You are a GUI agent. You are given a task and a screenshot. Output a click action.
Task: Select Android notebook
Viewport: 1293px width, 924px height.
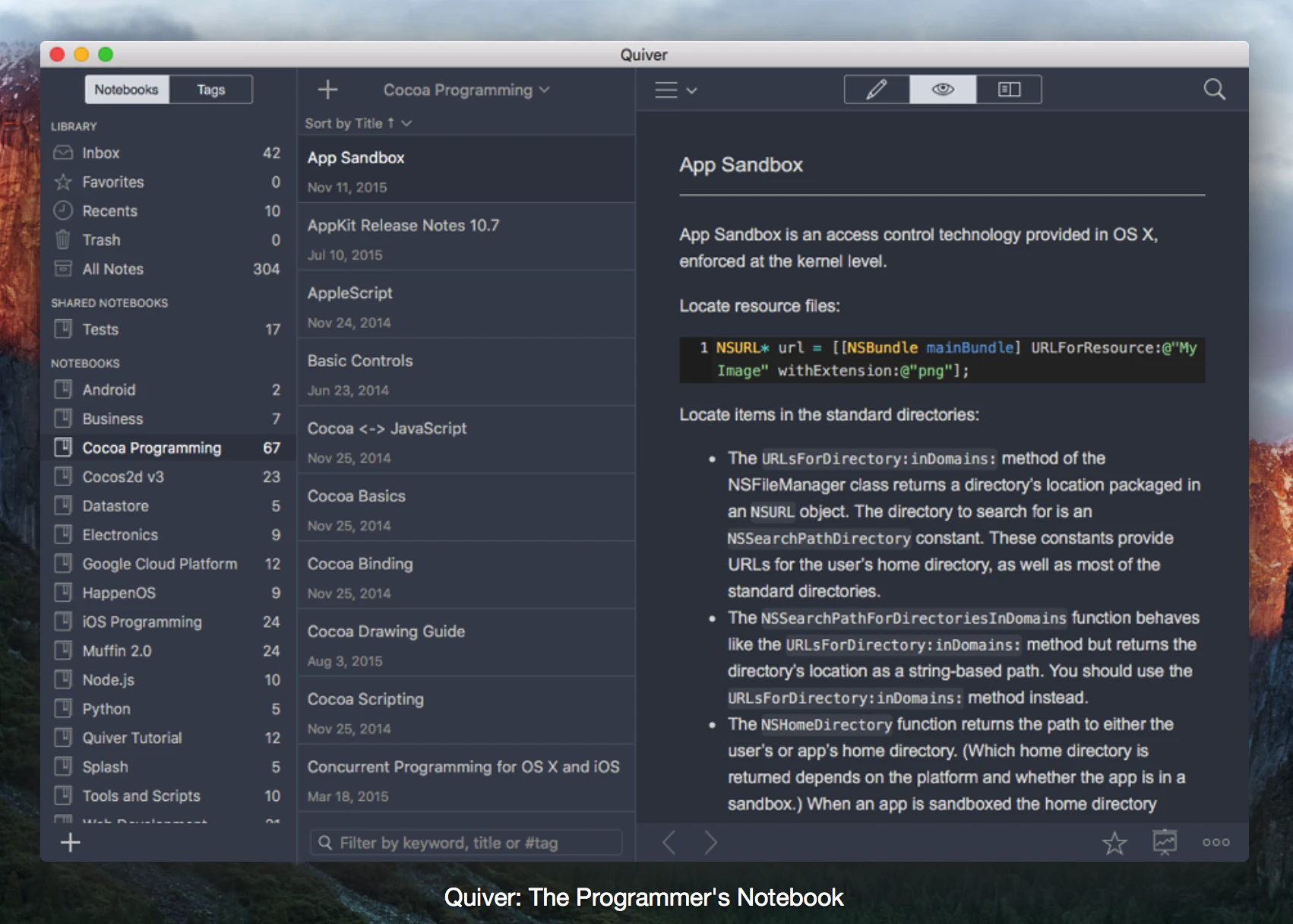click(167, 390)
